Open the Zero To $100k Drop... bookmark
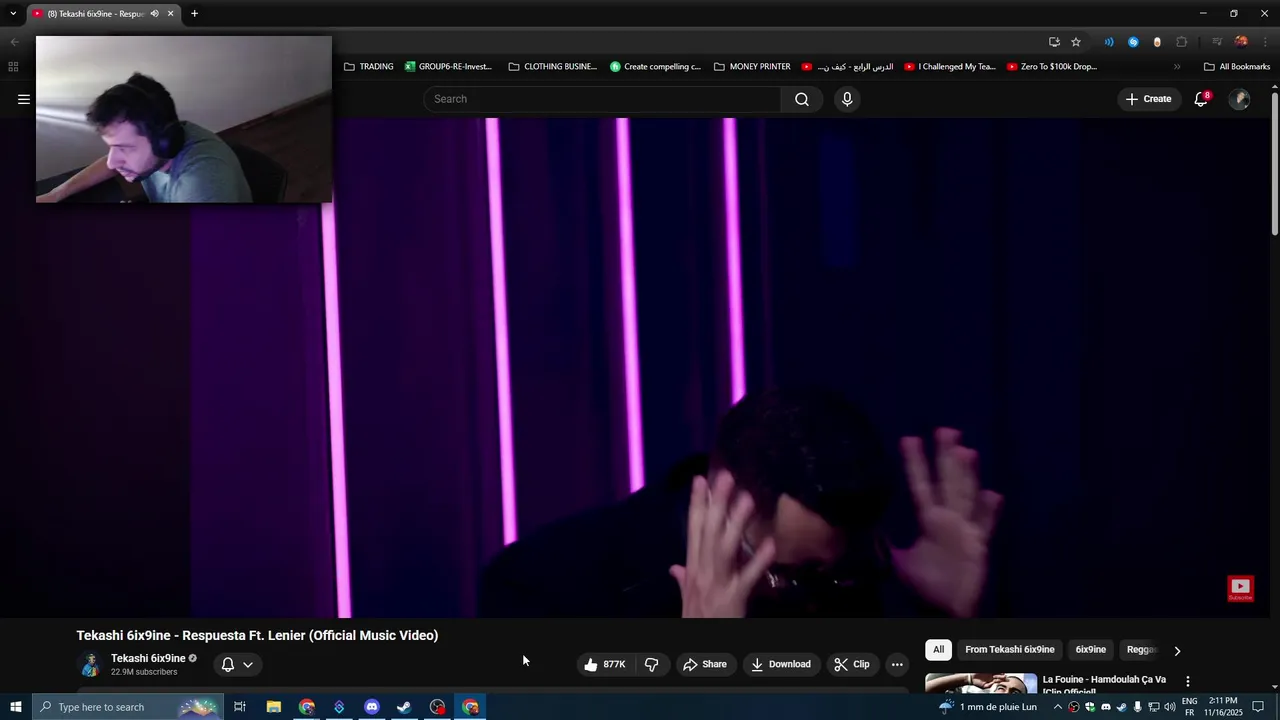Screen dimensions: 1280x720 click(1052, 67)
